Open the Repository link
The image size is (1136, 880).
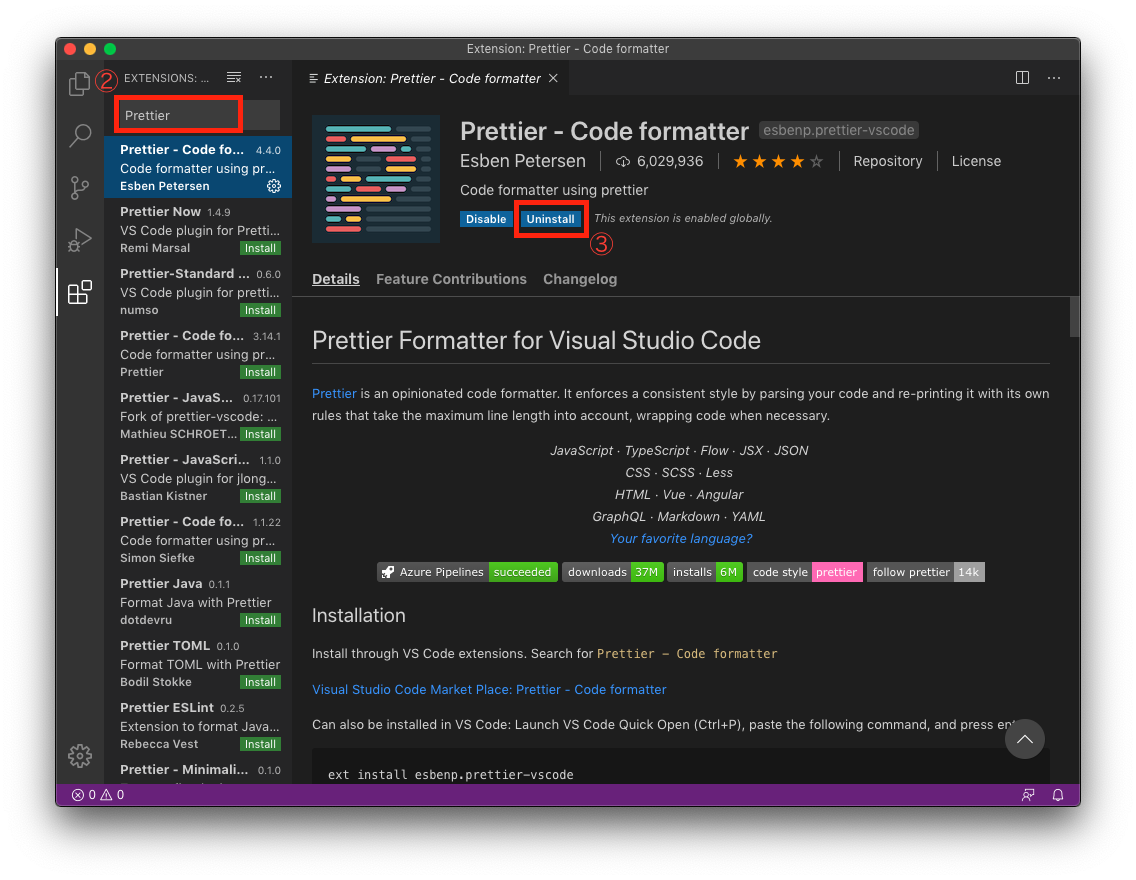click(888, 162)
